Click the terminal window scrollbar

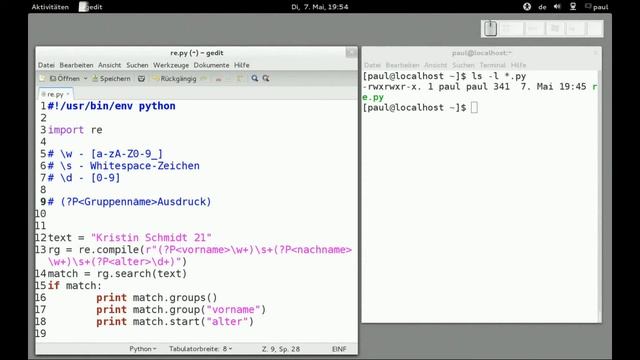click(x=599, y=196)
